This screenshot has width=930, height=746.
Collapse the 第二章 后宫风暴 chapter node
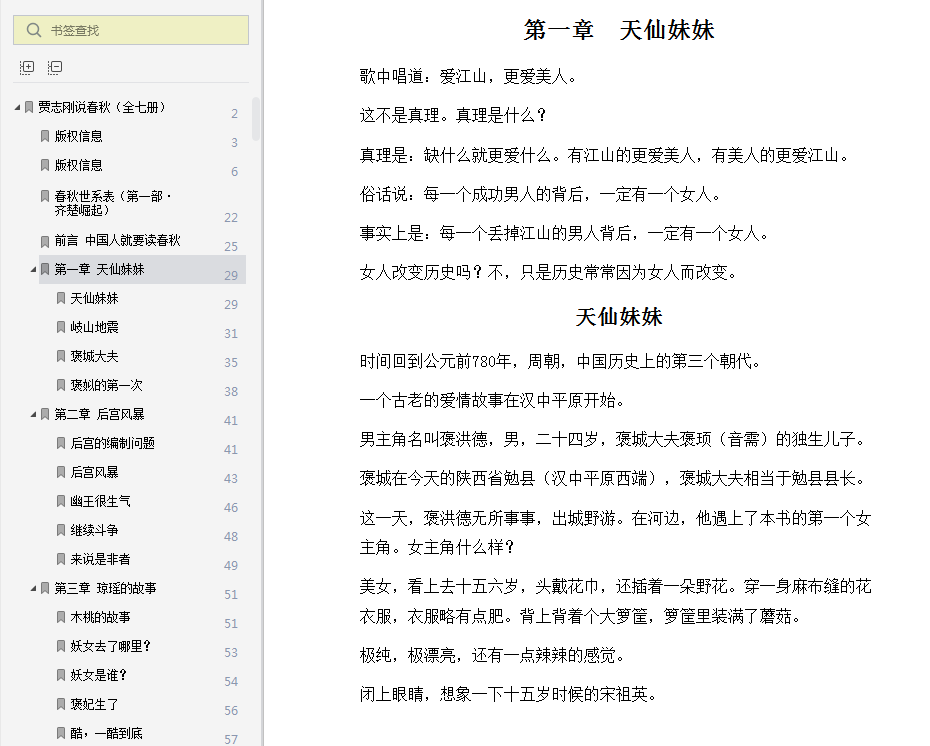(33, 415)
